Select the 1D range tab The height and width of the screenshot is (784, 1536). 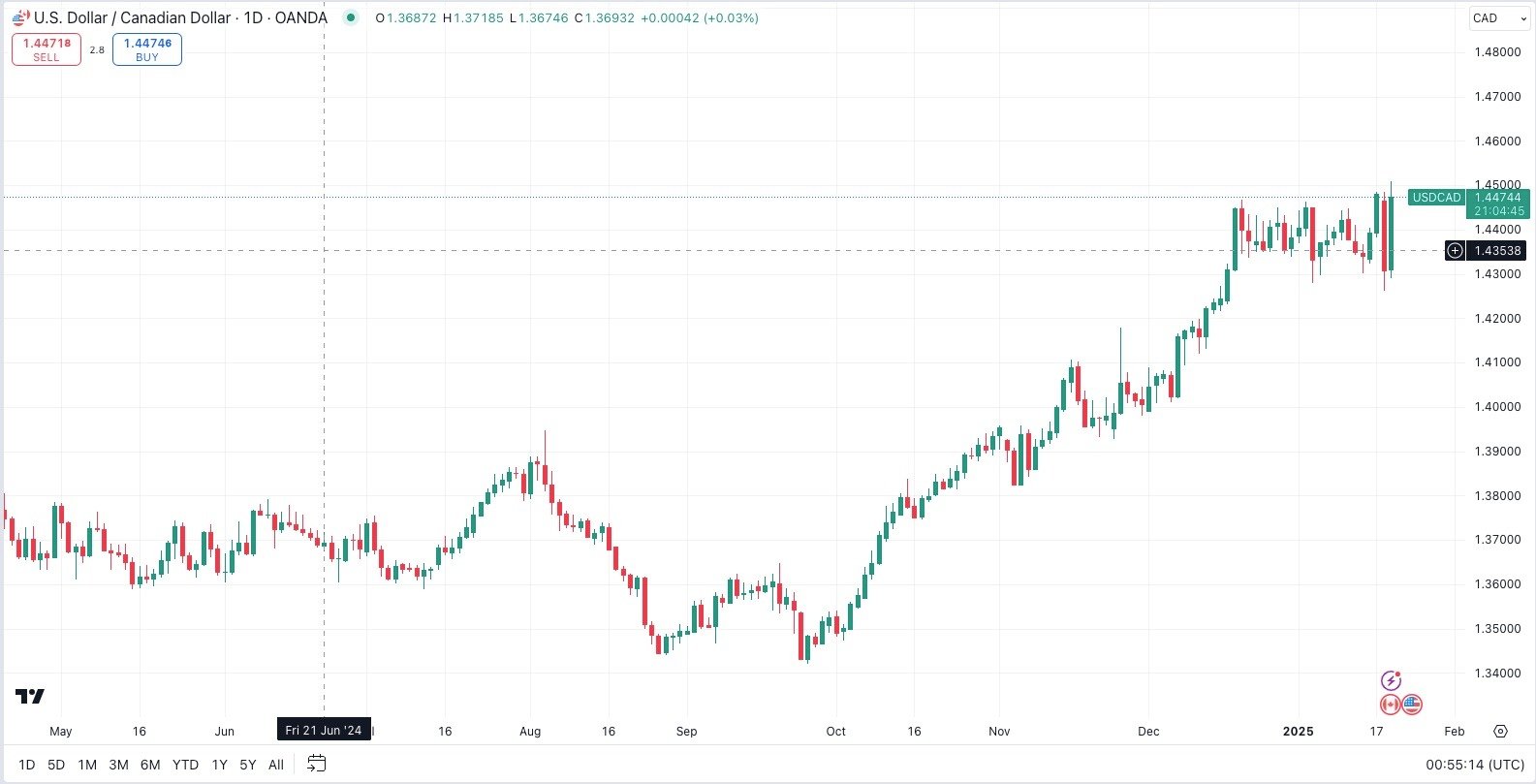coord(27,765)
